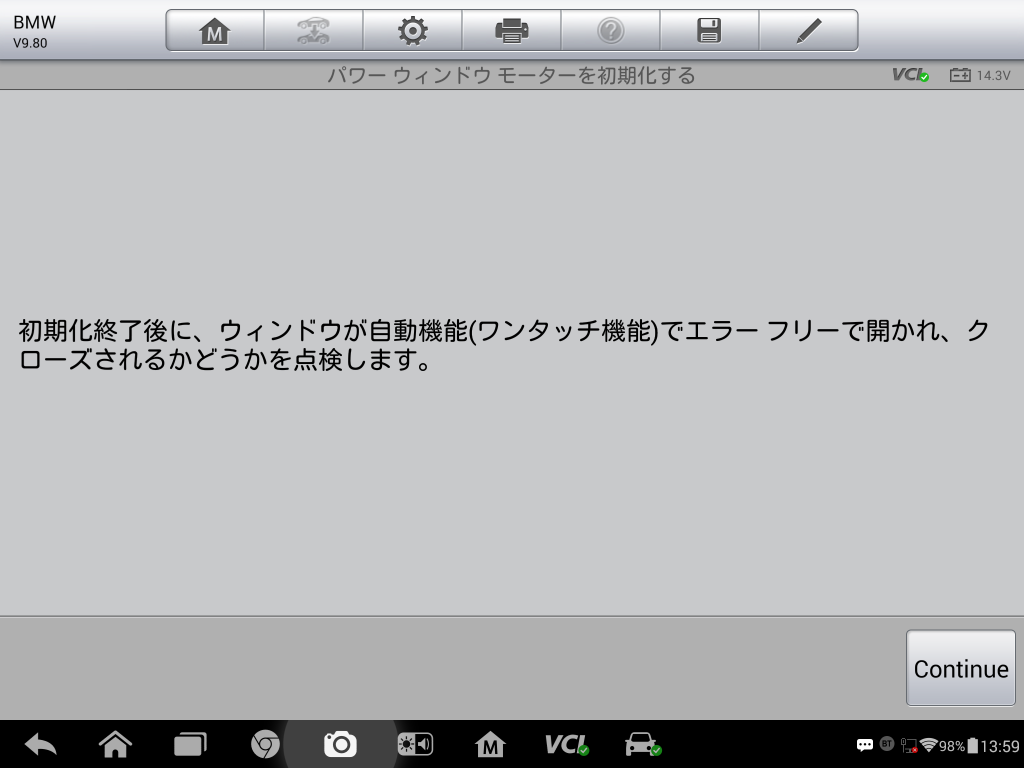Open the MaxiSys home icon in top toolbar

(214, 31)
